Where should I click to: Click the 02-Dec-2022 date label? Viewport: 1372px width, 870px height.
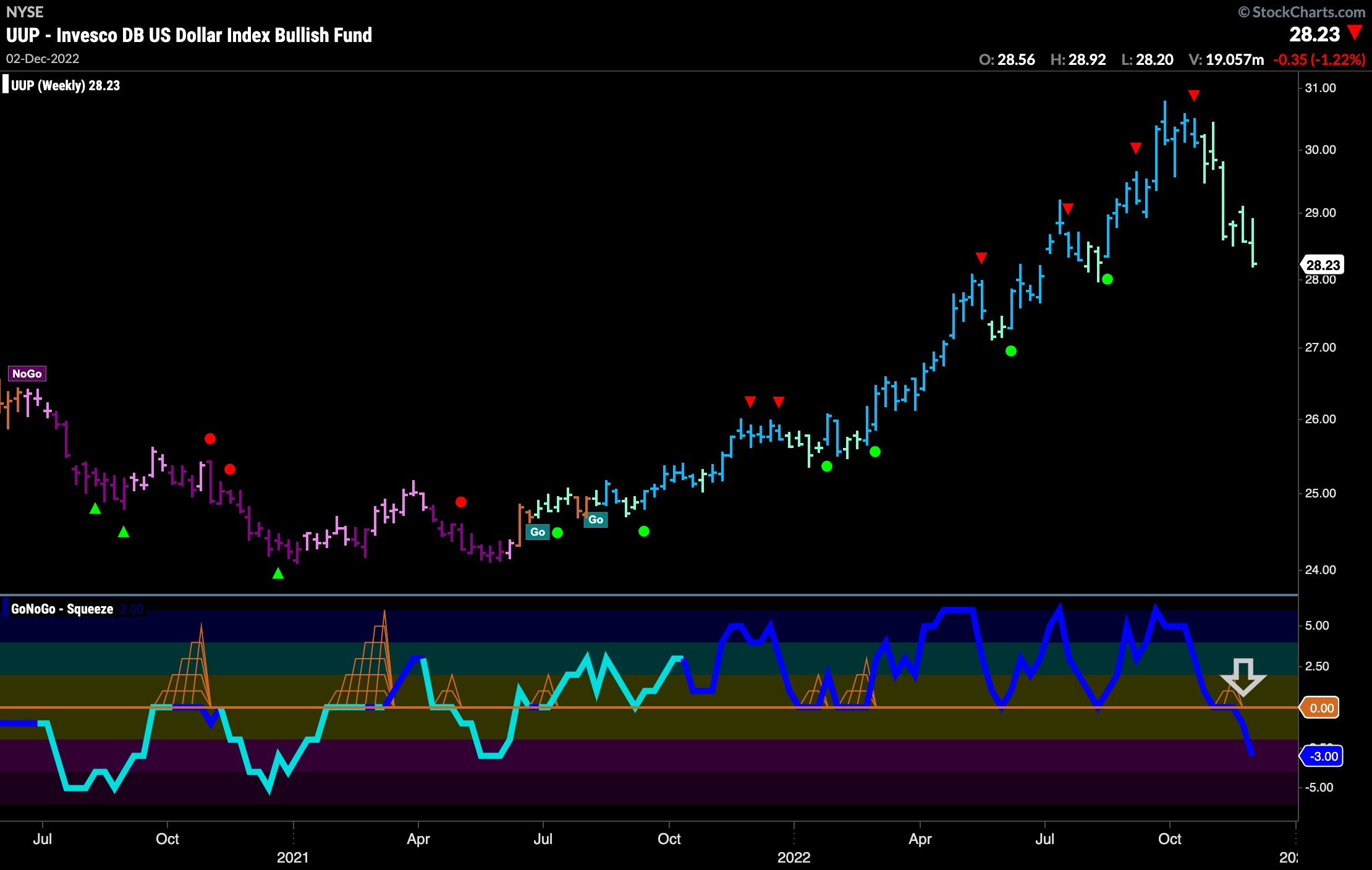(43, 59)
